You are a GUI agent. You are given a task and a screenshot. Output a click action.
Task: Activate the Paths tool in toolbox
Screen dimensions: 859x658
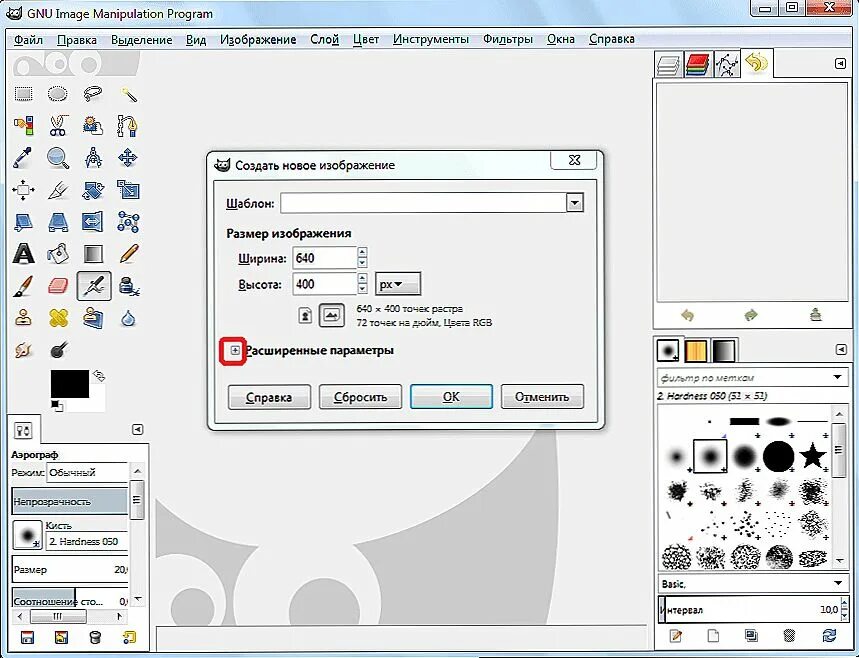pyautogui.click(x=128, y=126)
